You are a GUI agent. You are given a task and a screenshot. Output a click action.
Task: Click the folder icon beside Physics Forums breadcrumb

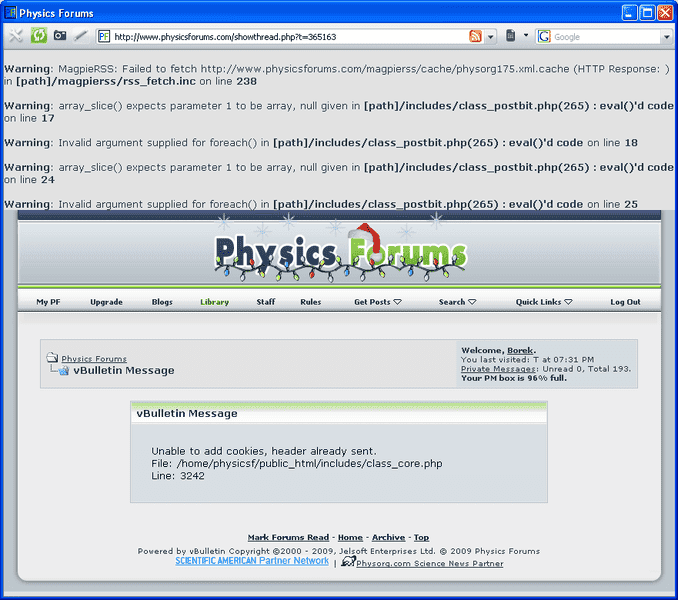click(52, 357)
